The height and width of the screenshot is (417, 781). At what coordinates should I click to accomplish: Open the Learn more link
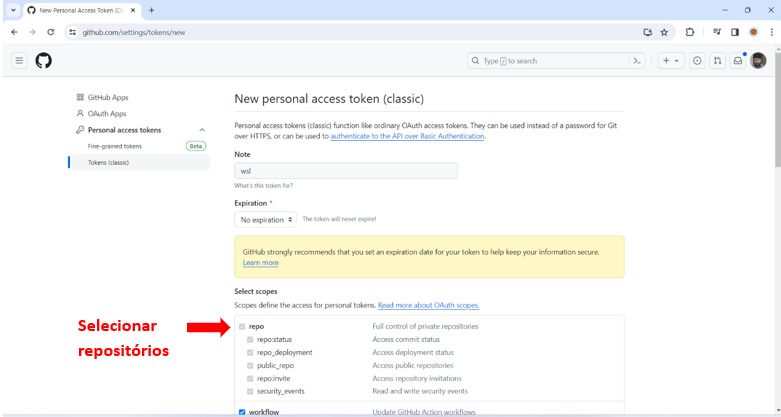(x=260, y=263)
